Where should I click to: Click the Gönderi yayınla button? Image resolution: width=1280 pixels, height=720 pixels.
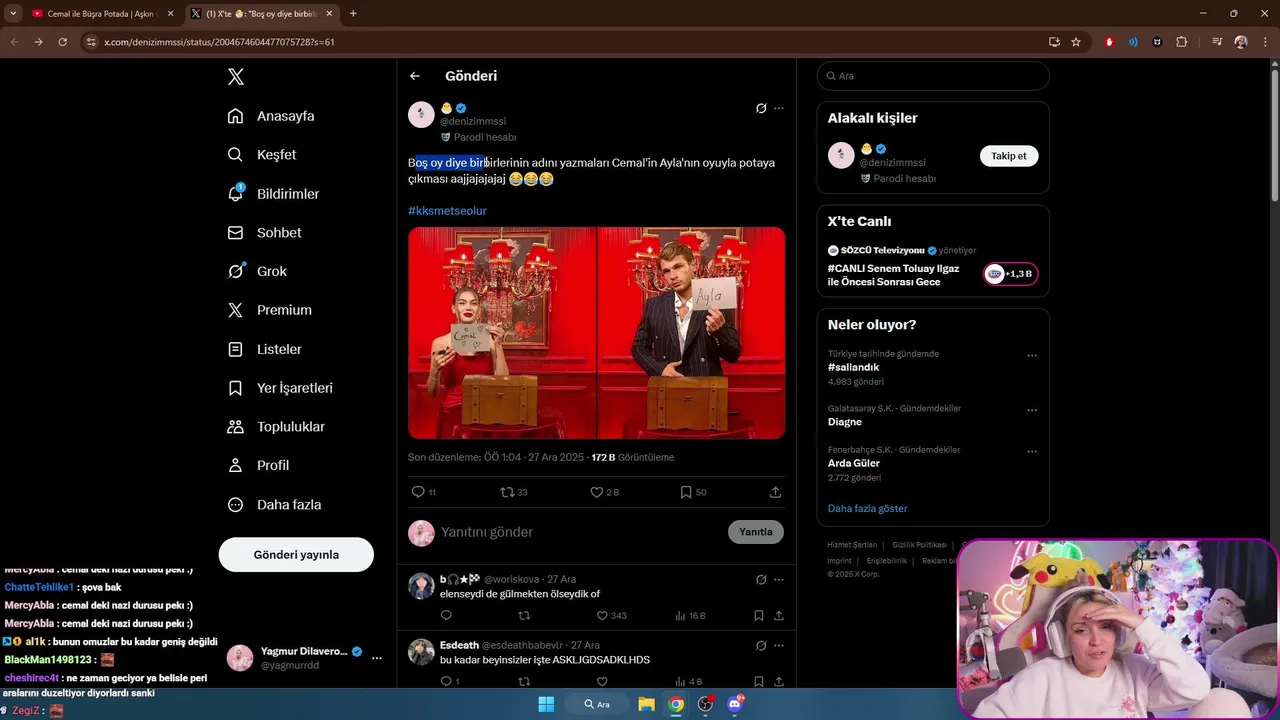[296, 554]
